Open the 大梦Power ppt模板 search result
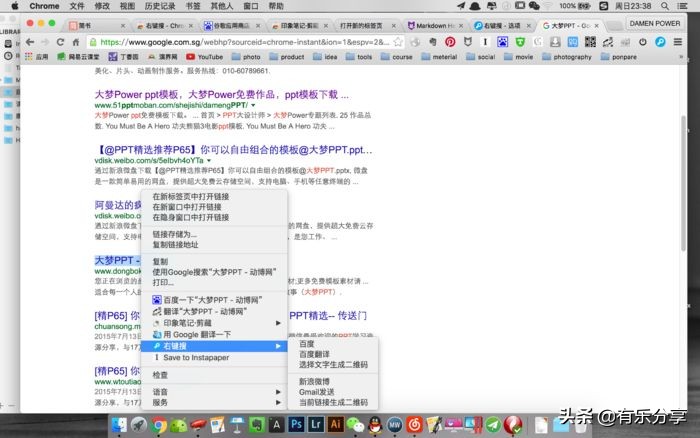 (x=221, y=94)
